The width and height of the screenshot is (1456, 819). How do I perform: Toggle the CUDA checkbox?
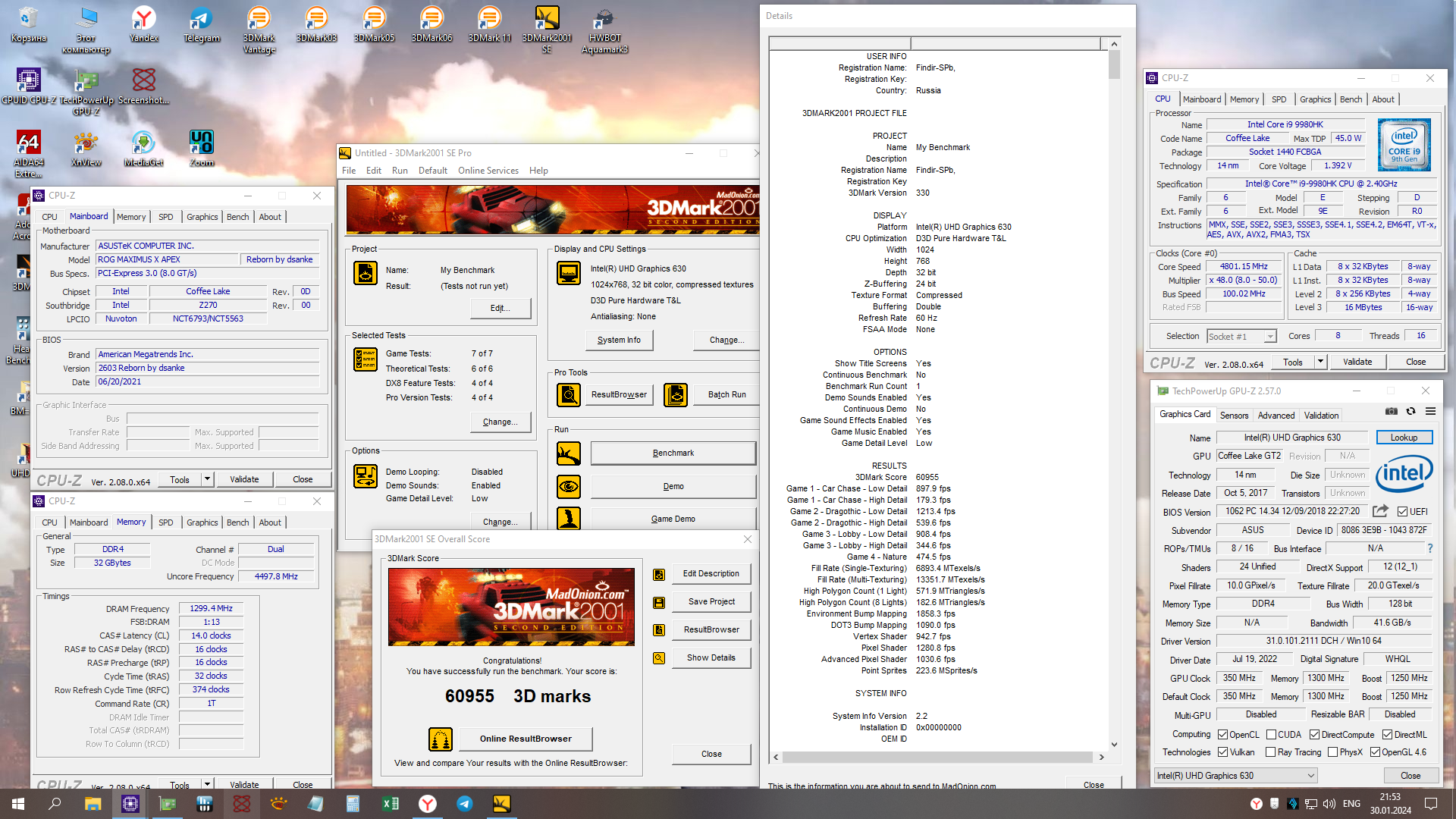click(x=1271, y=735)
